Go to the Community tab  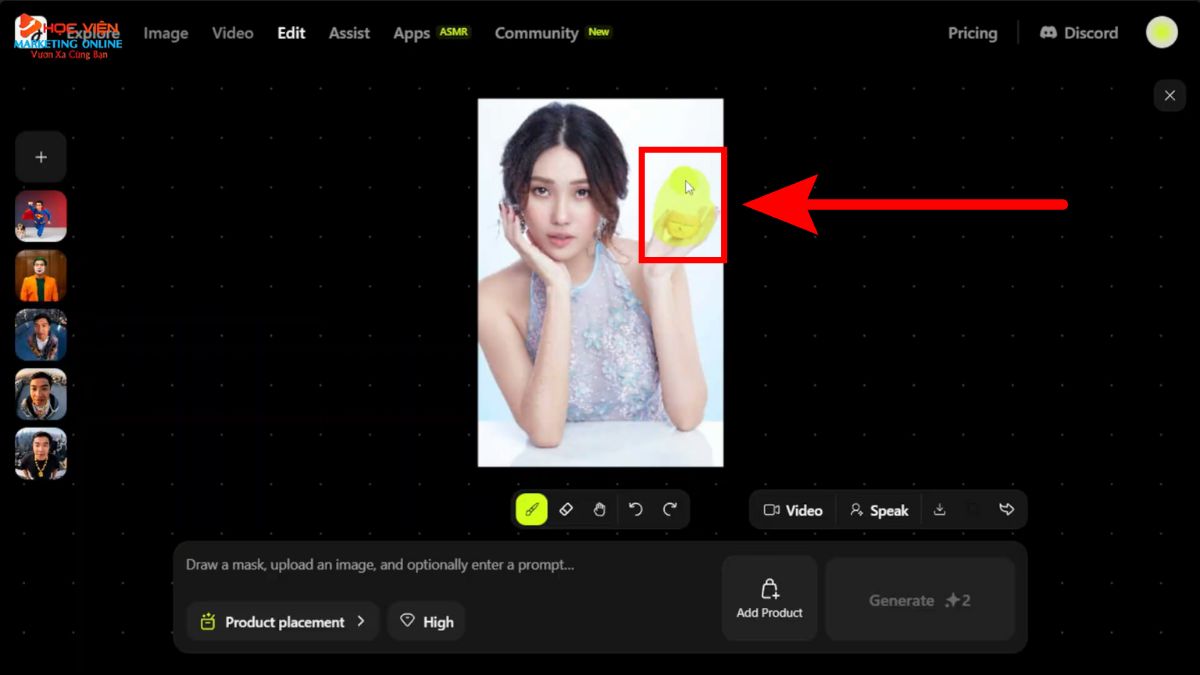tap(536, 33)
